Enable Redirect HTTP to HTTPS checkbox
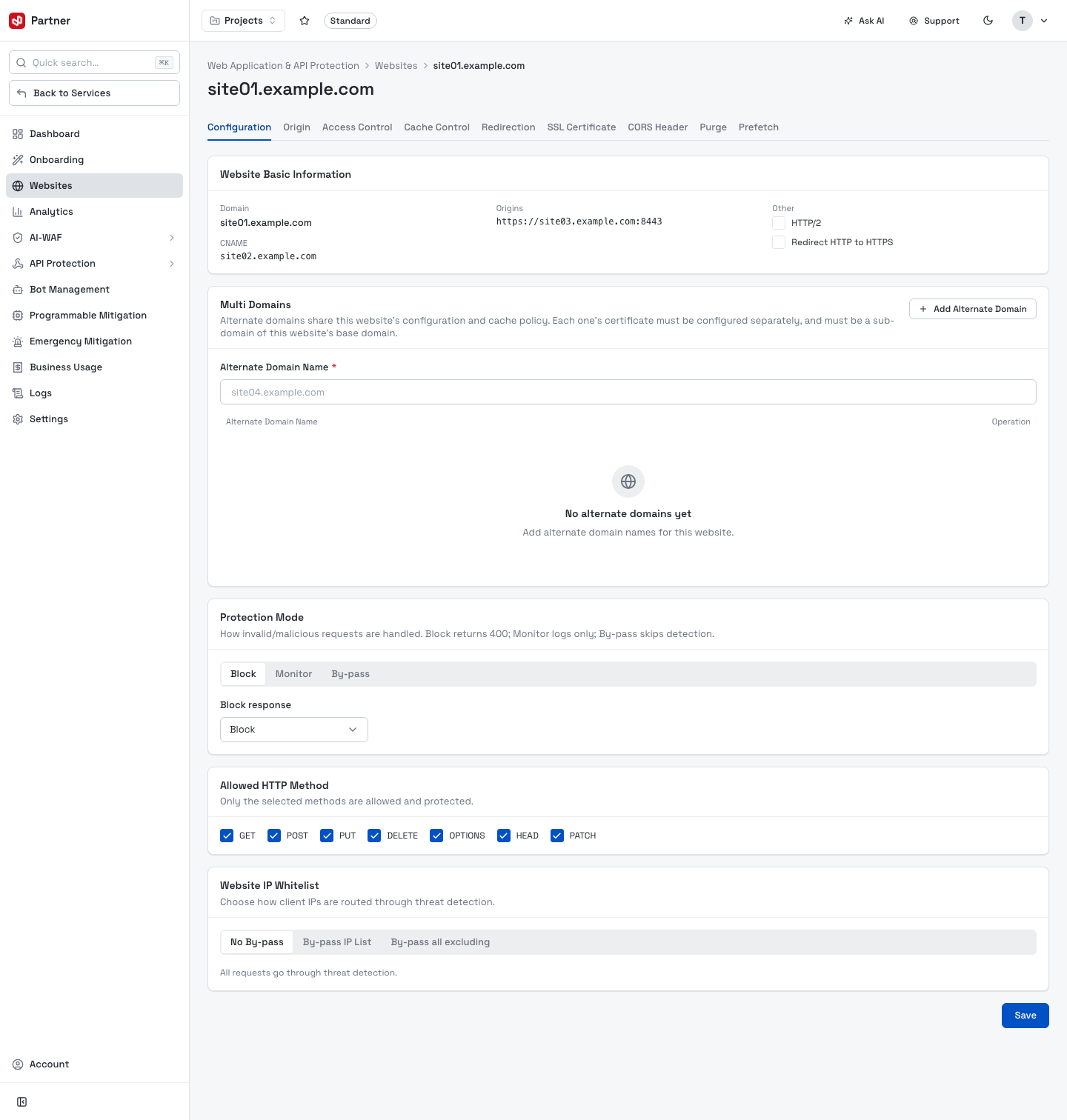1067x1120 pixels. [779, 242]
